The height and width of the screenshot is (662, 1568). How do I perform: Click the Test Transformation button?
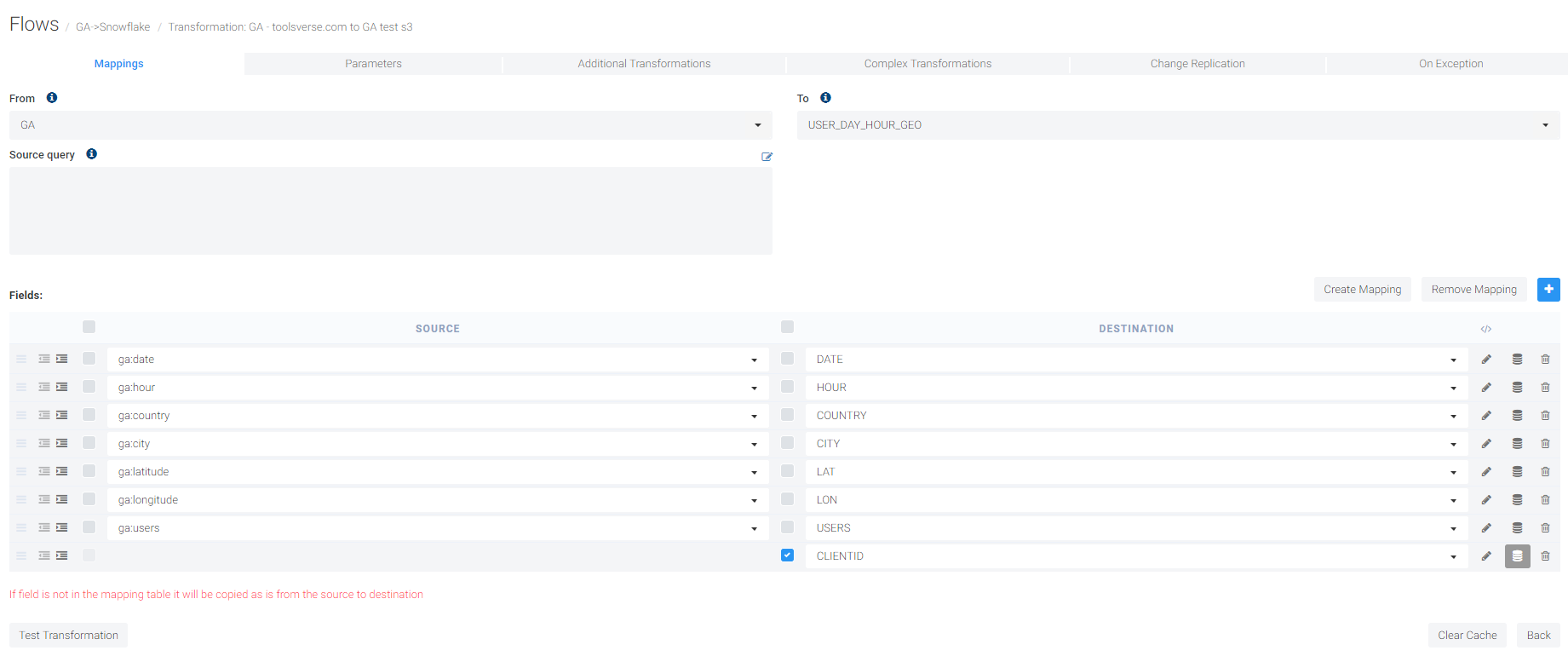69,636
